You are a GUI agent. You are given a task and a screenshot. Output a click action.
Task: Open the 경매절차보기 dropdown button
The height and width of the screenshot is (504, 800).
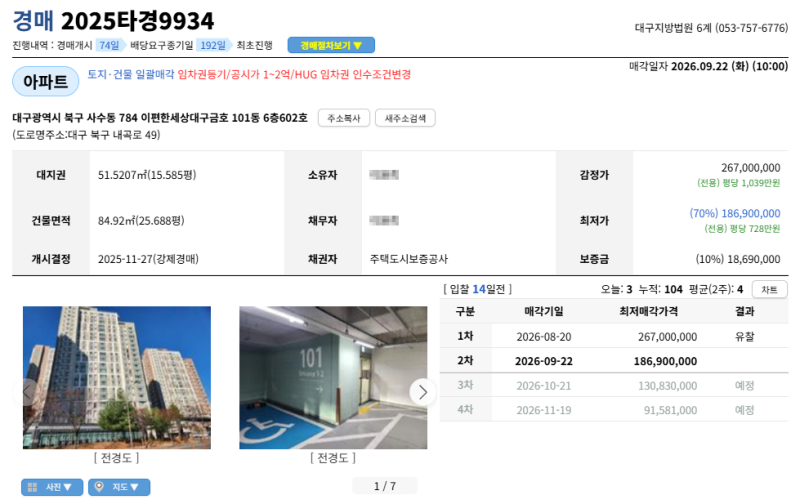[331, 45]
